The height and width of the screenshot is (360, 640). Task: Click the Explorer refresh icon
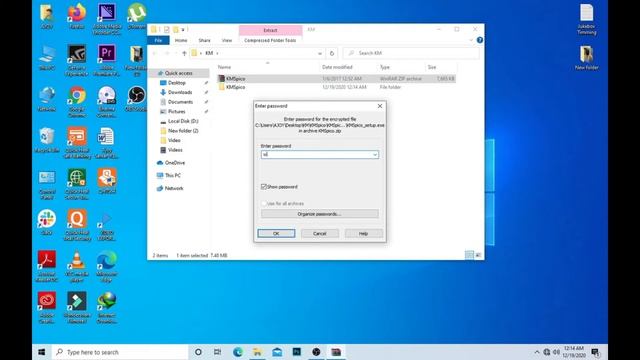tap(332, 53)
